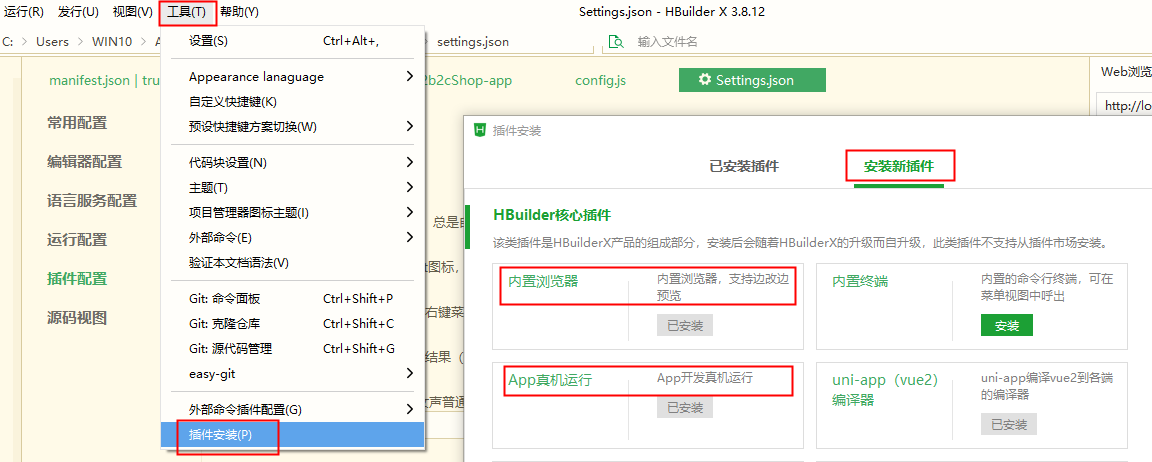The image size is (1152, 462).
Task: Open the 运行(R) menu
Action: [x=24, y=12]
